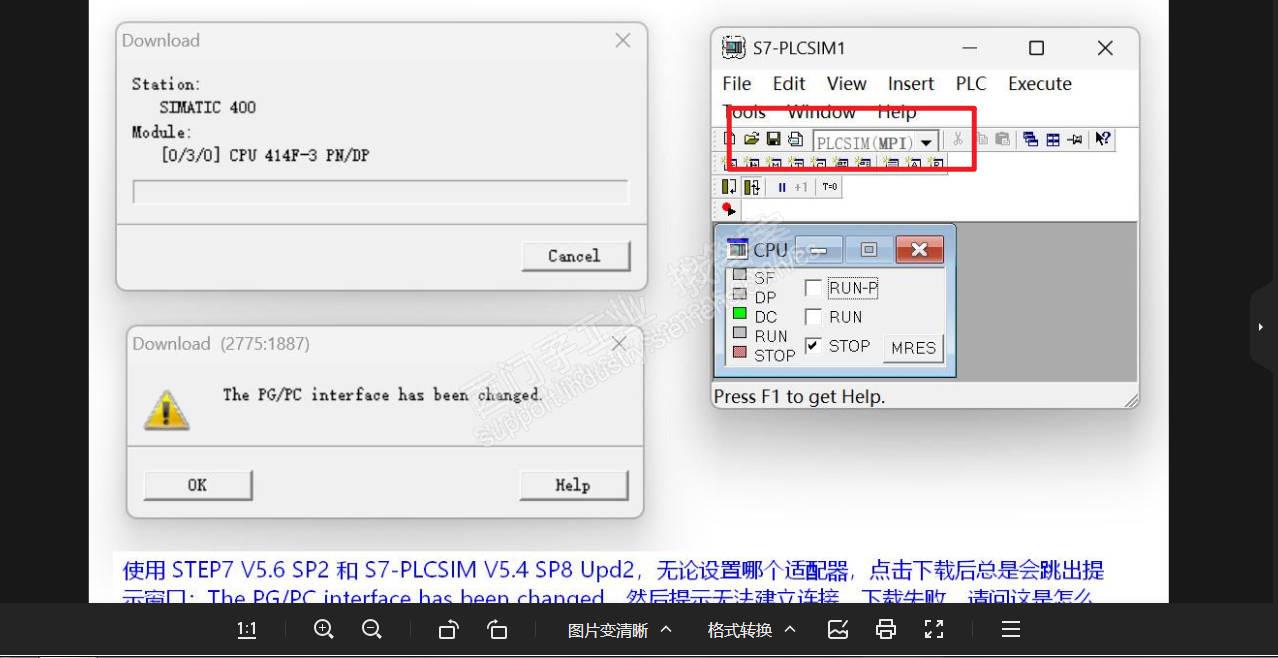Open the Edit menu in S7-PLCSIM

coord(789,84)
